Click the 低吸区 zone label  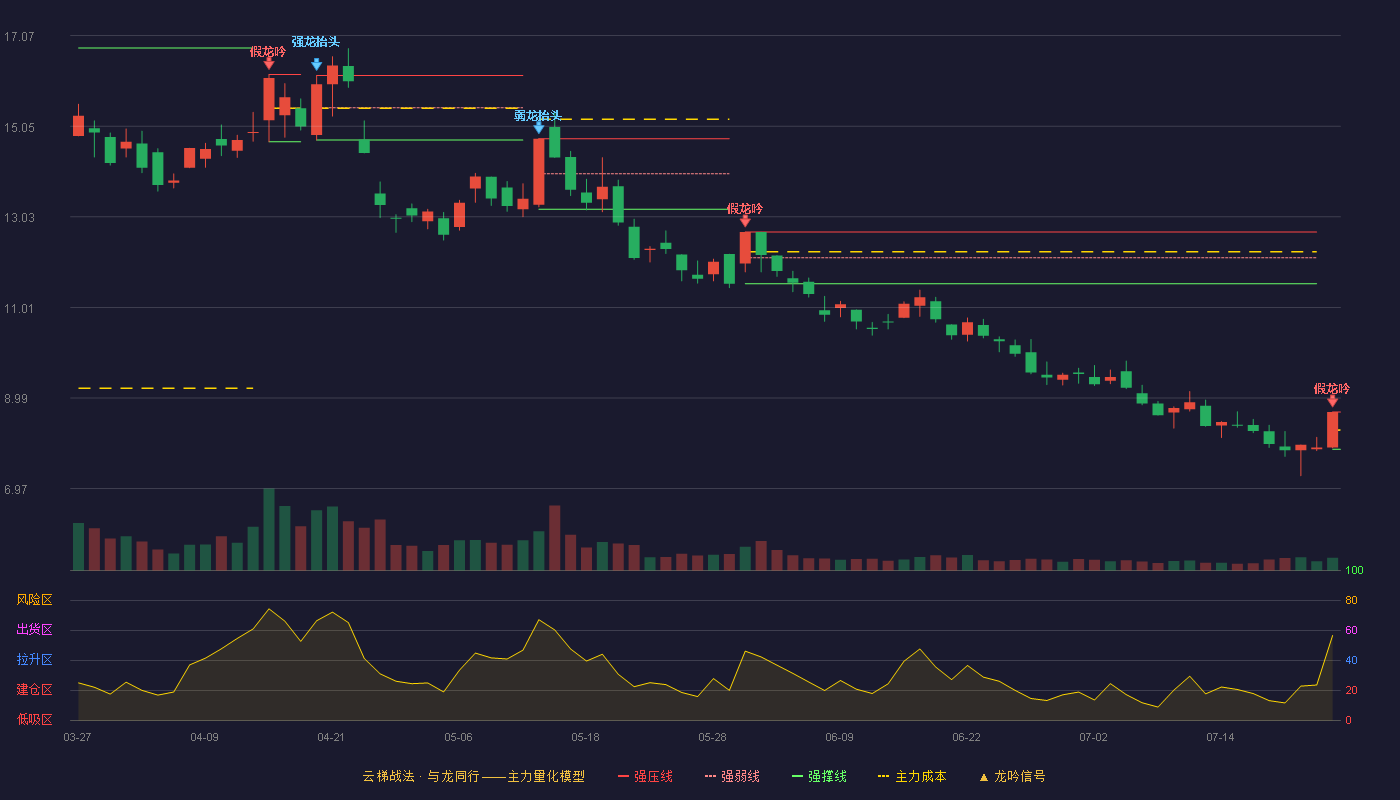34,719
